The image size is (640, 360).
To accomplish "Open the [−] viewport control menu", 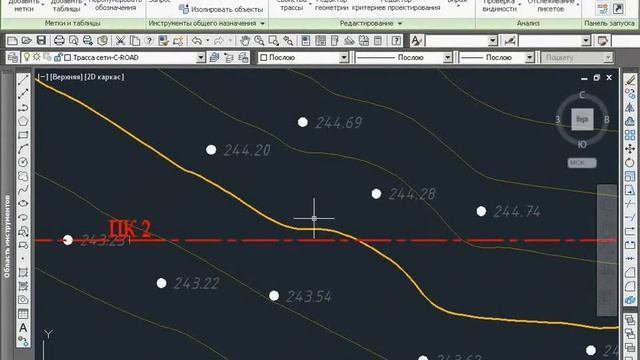I will pos(42,77).
